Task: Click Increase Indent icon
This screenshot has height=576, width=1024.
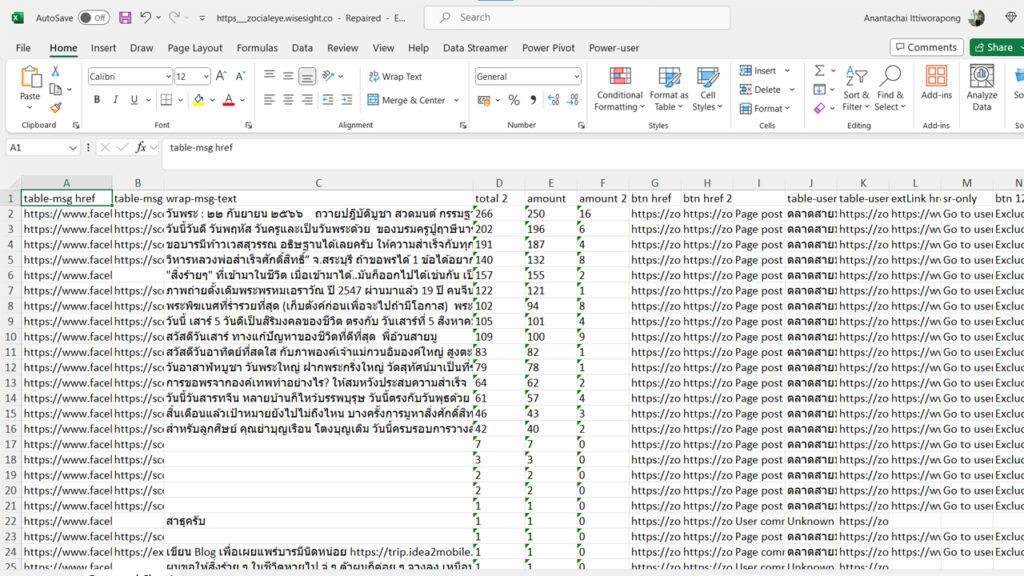Action: (x=347, y=100)
